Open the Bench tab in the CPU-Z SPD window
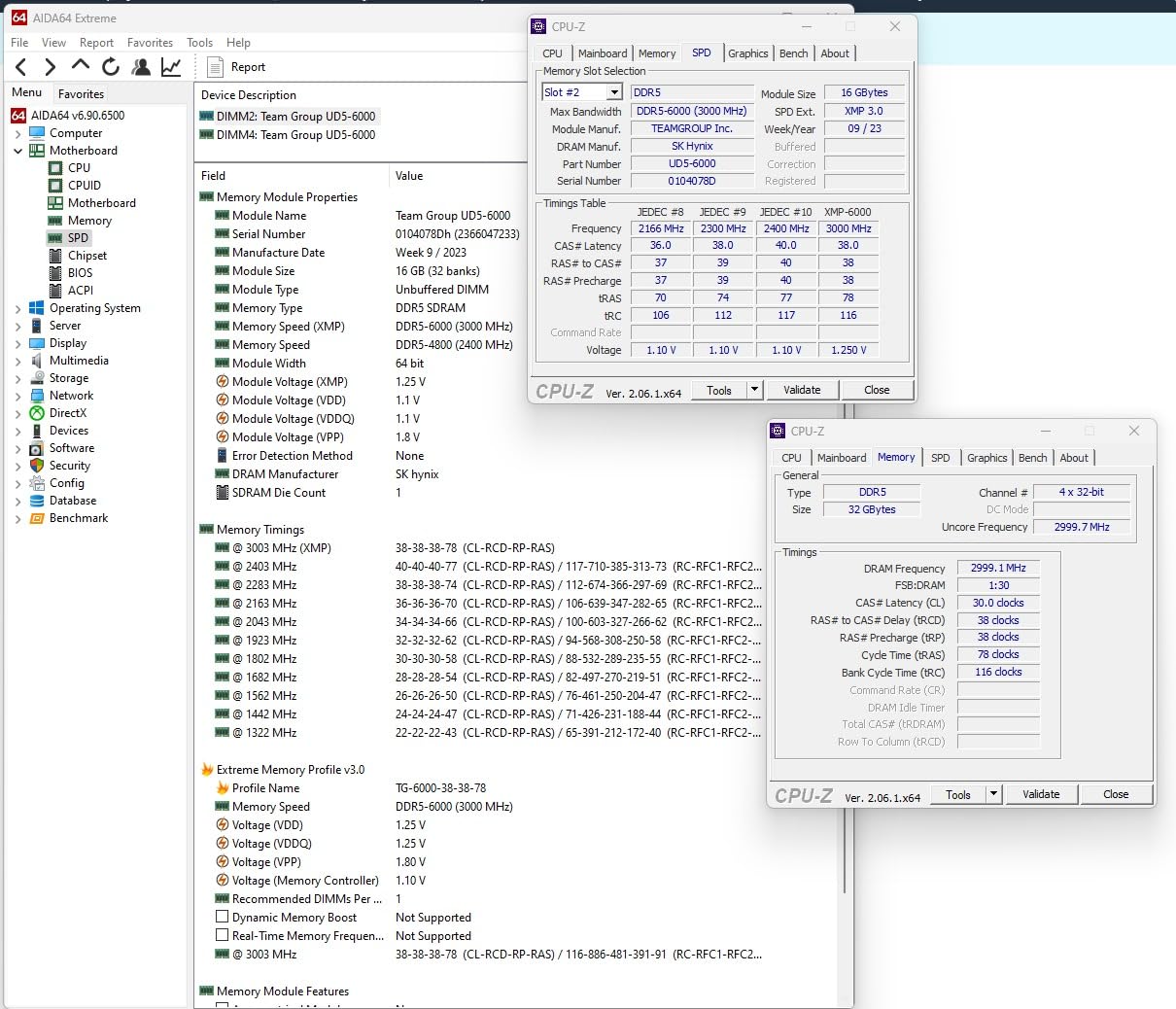The height and width of the screenshot is (1009, 1176). tap(793, 53)
